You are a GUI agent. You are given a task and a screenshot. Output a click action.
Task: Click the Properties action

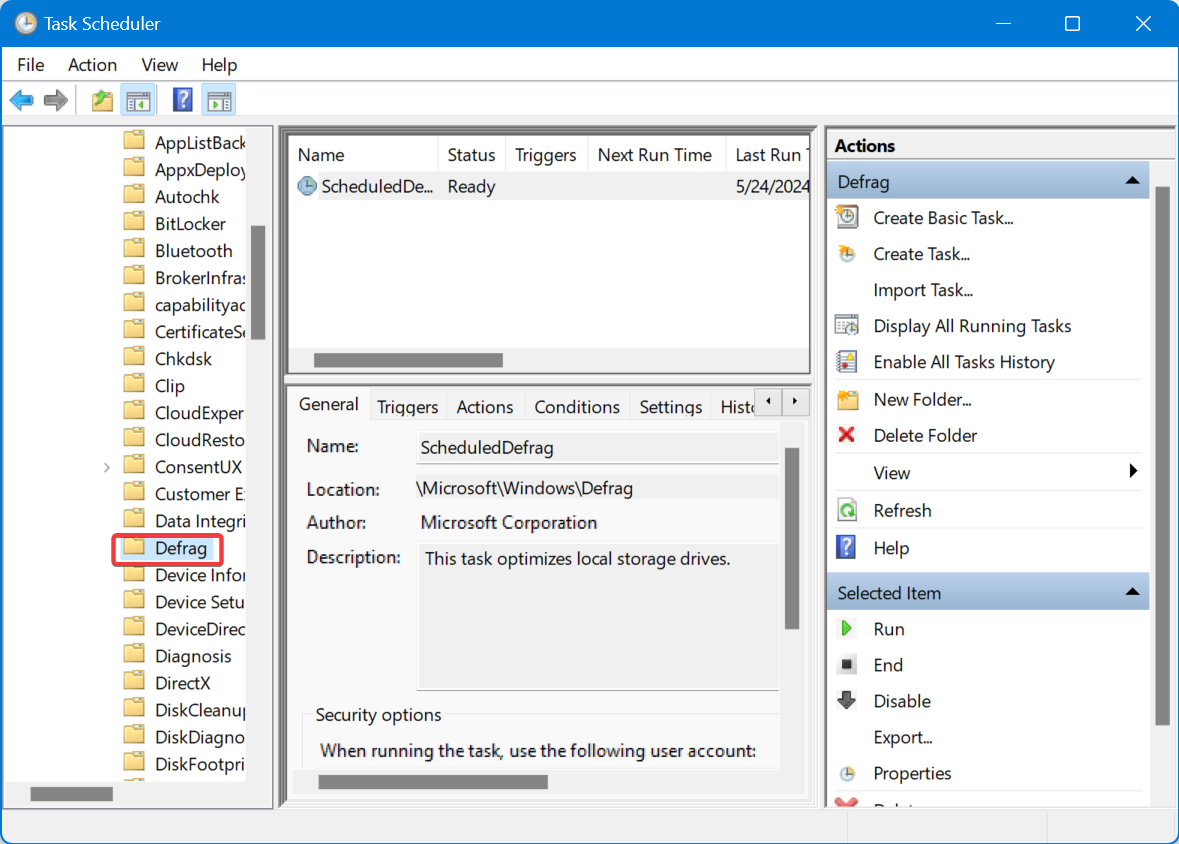[x=912, y=773]
